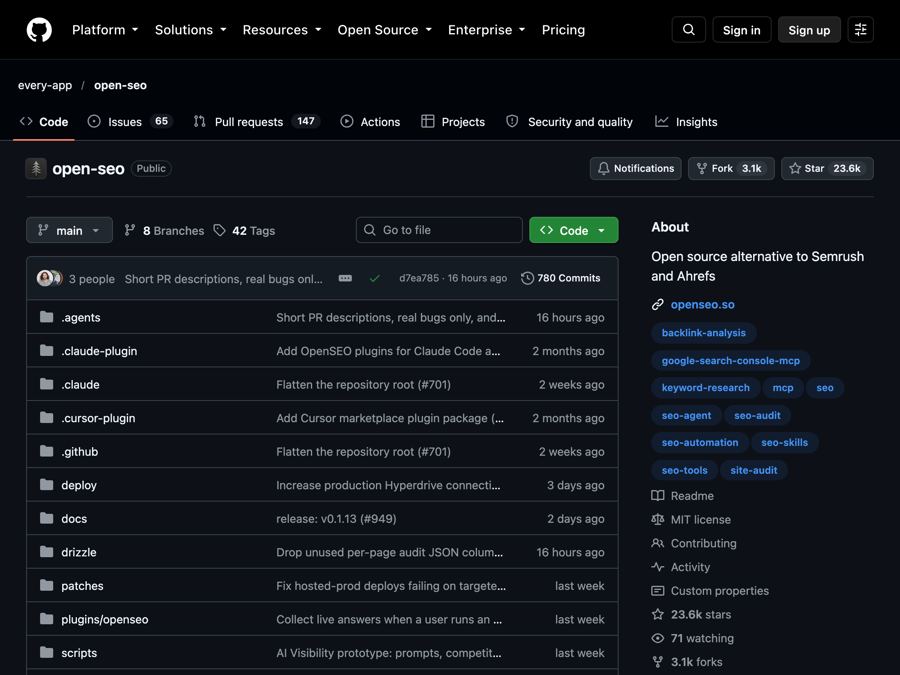The height and width of the screenshot is (675, 900).
Task: Switch to the Pull requests tab
Action: 256,122
